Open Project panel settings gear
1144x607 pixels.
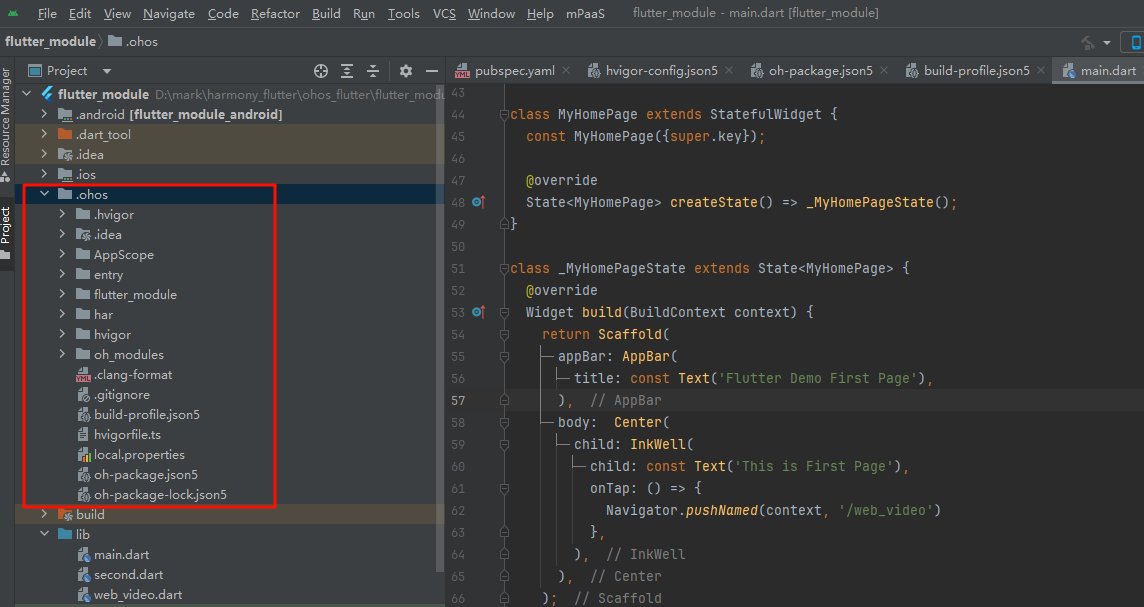405,71
